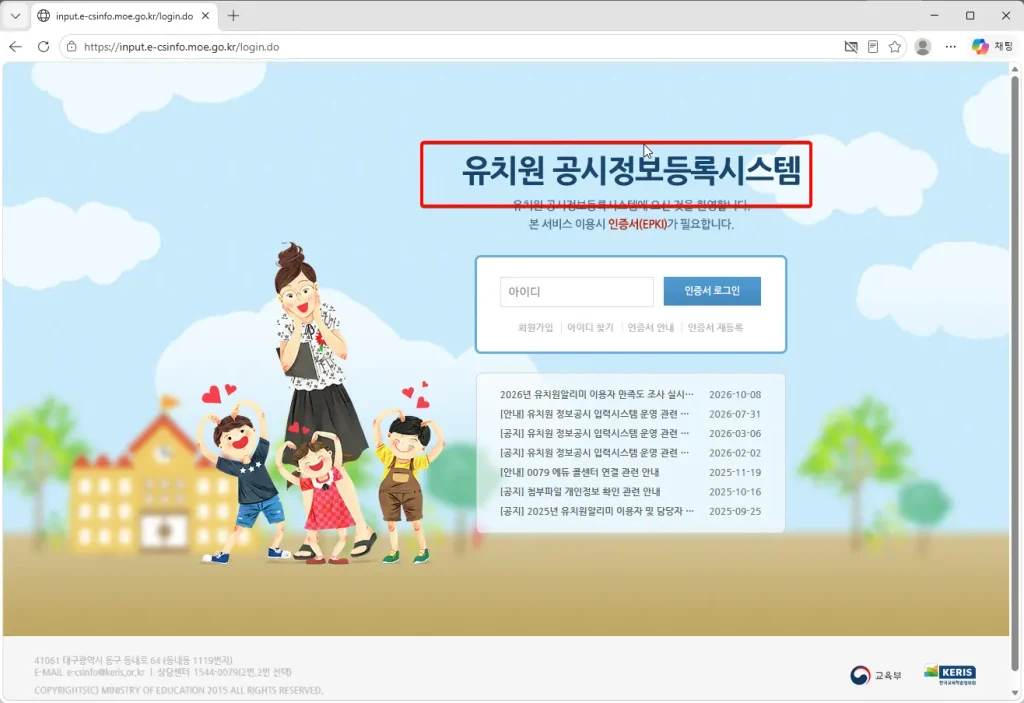Open the browser settings ellipsis menu
This screenshot has width=1024, height=703.
tap(951, 46)
